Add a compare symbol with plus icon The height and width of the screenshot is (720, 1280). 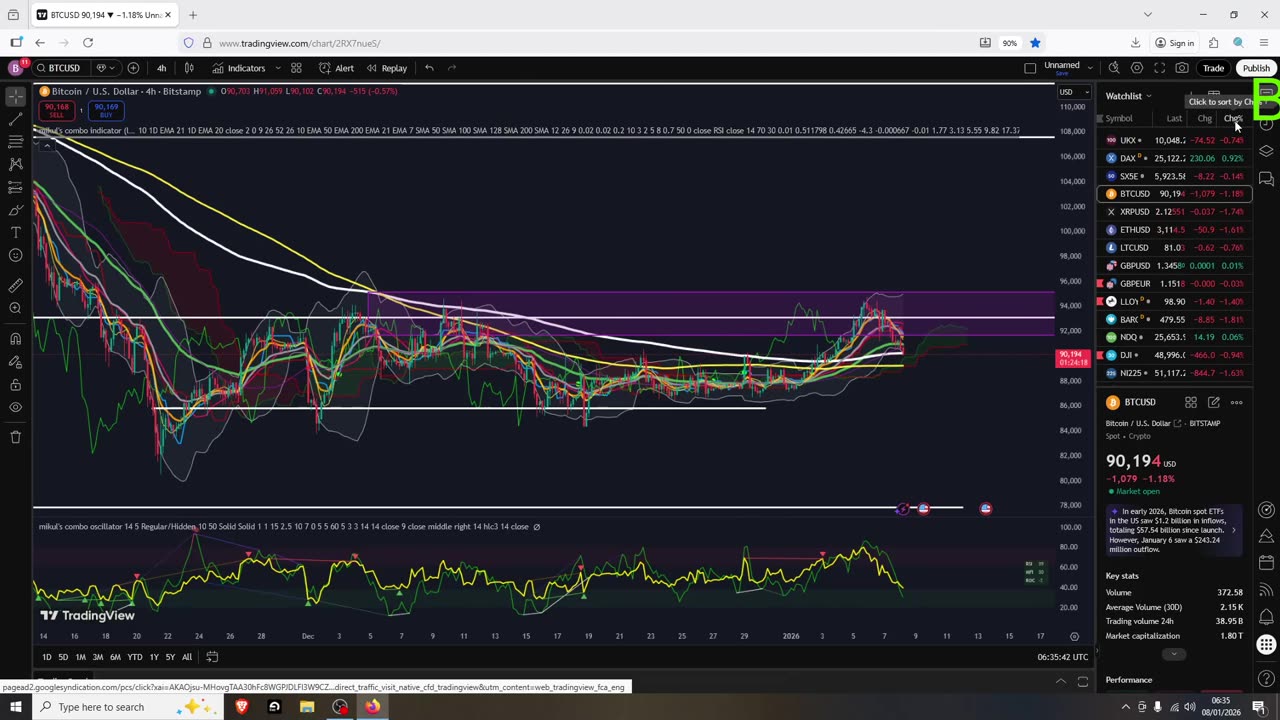(133, 68)
